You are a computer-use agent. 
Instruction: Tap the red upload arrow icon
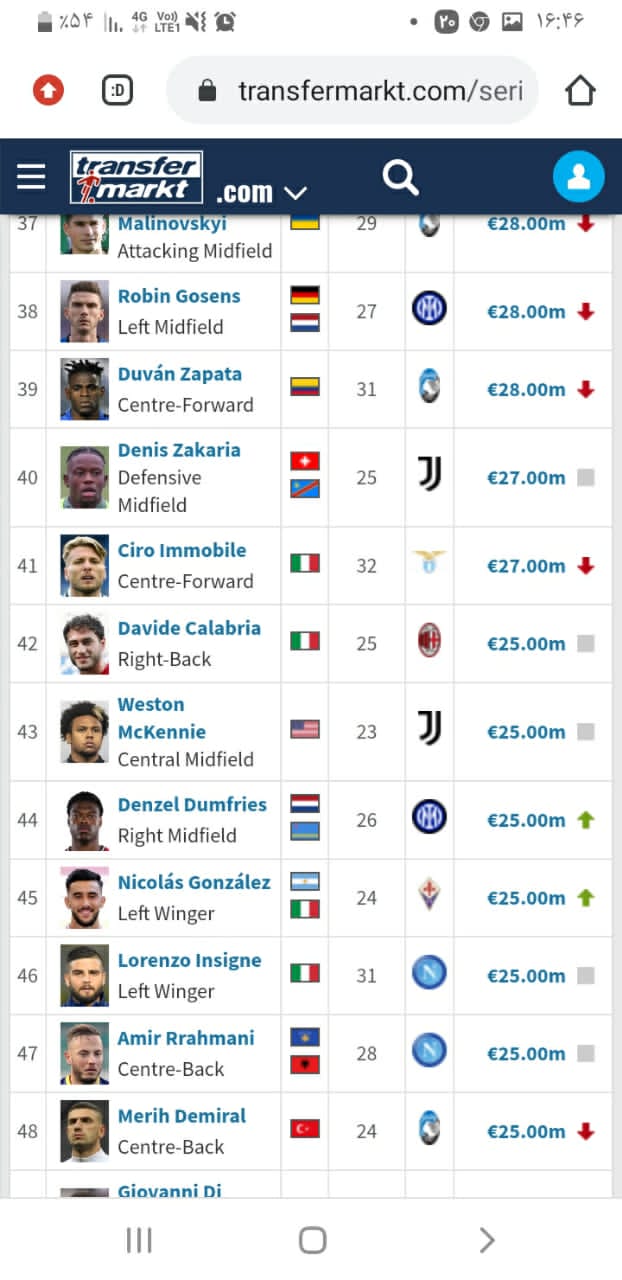tap(48, 91)
